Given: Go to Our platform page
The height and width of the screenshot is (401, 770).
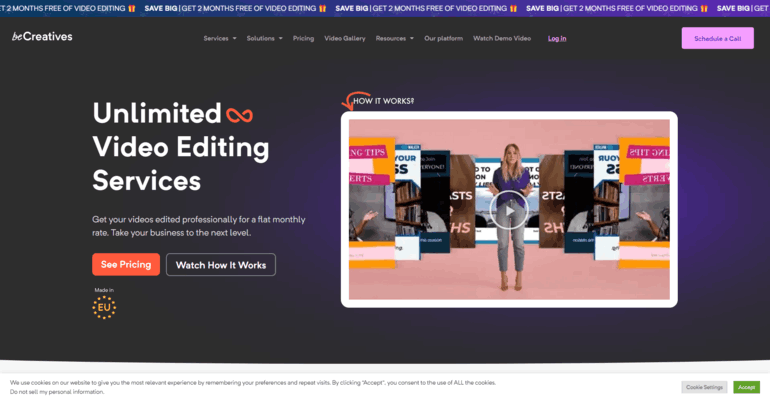Looking at the screenshot, I should [443, 38].
